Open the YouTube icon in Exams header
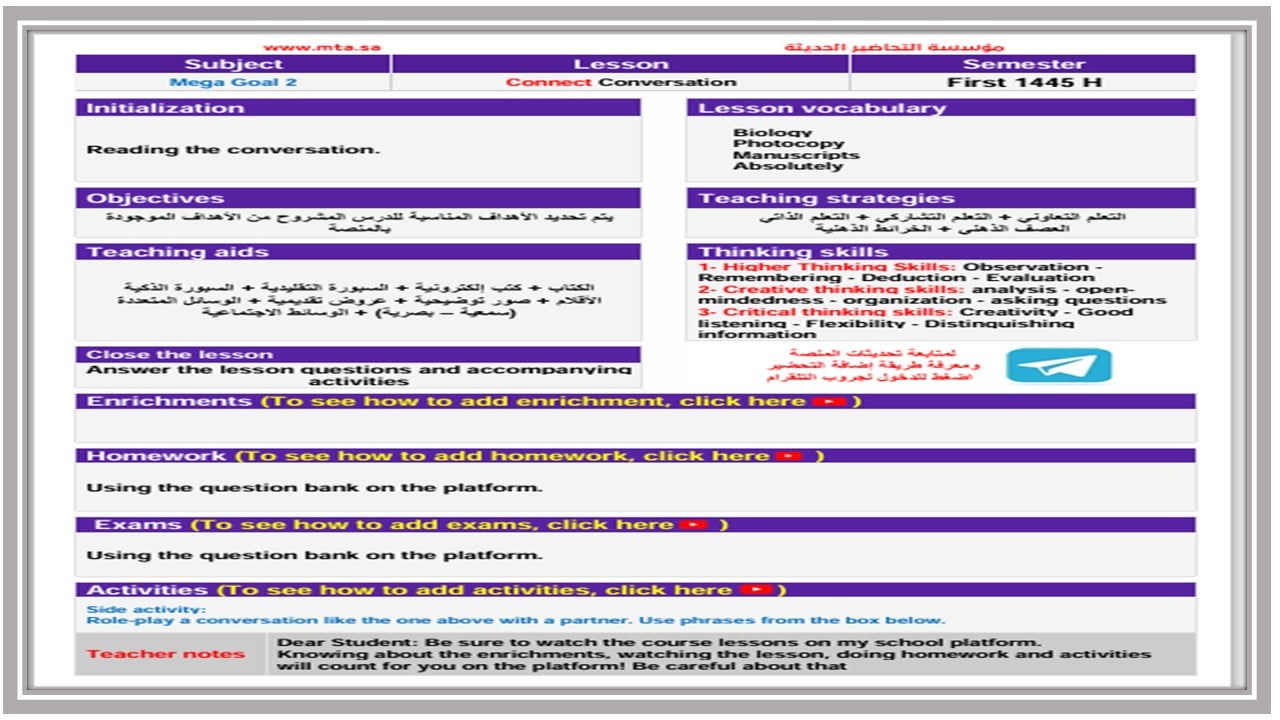 click(x=694, y=525)
